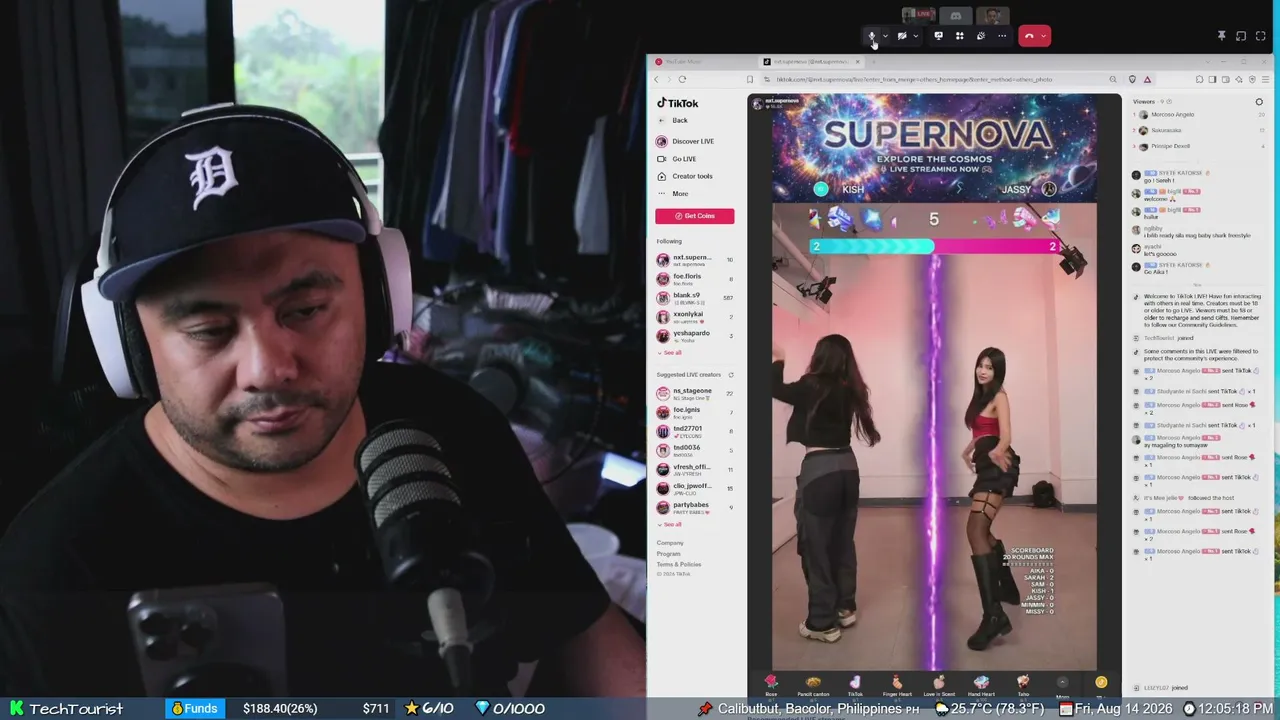
Task: Send the Taho gift
Action: tap(1023, 685)
